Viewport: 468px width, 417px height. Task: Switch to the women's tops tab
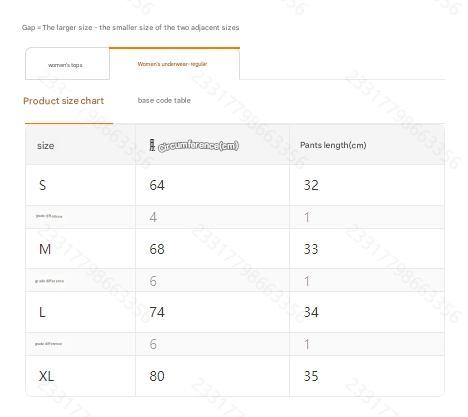[x=67, y=64]
